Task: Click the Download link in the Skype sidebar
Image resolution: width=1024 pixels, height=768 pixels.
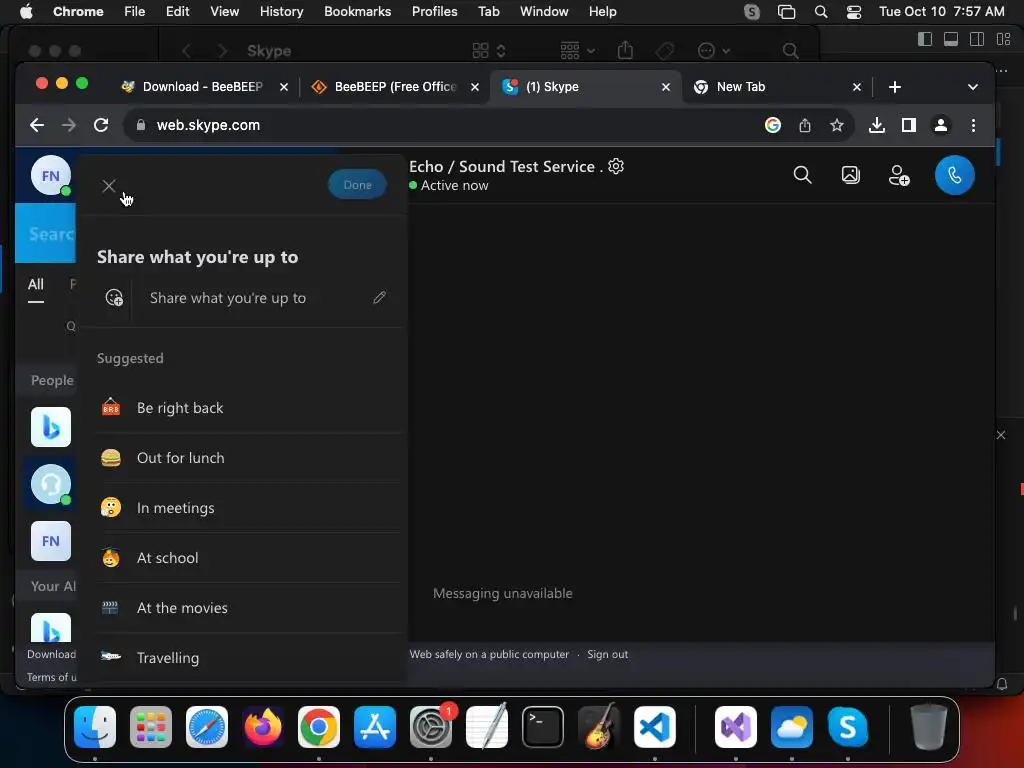Action: pos(51,654)
